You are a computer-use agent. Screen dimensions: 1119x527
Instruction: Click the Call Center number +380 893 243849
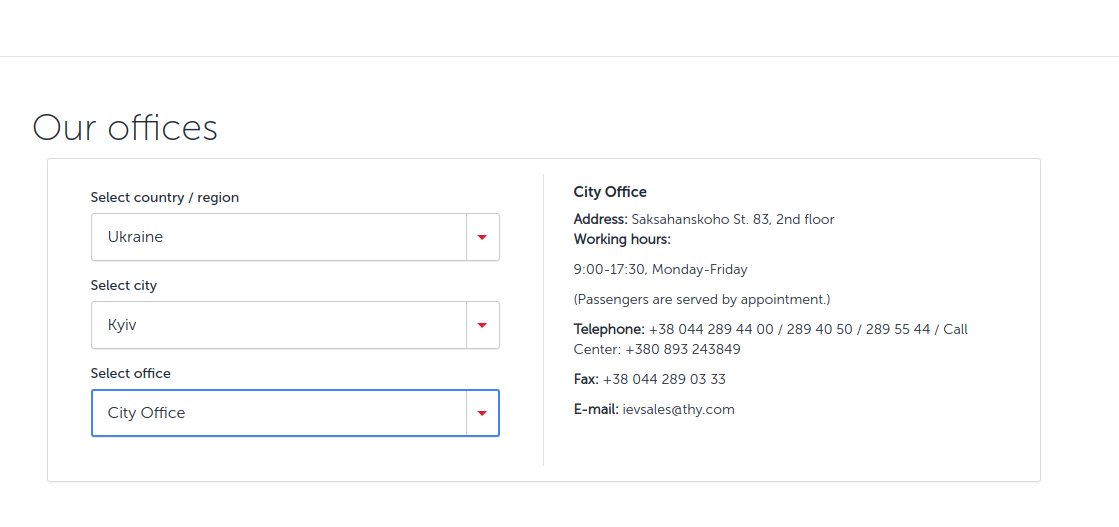(x=683, y=350)
